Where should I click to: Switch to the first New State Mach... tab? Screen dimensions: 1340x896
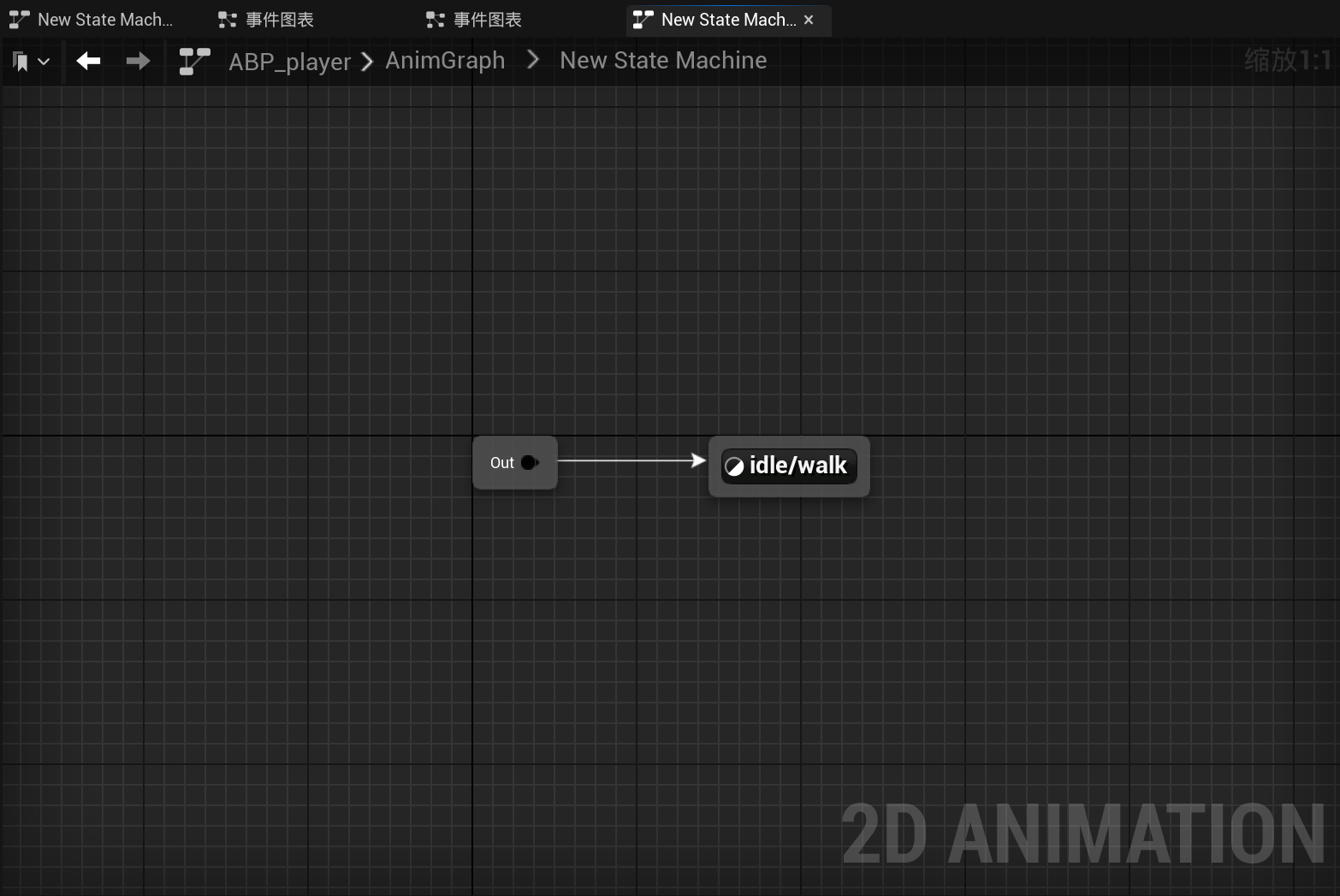[92, 20]
